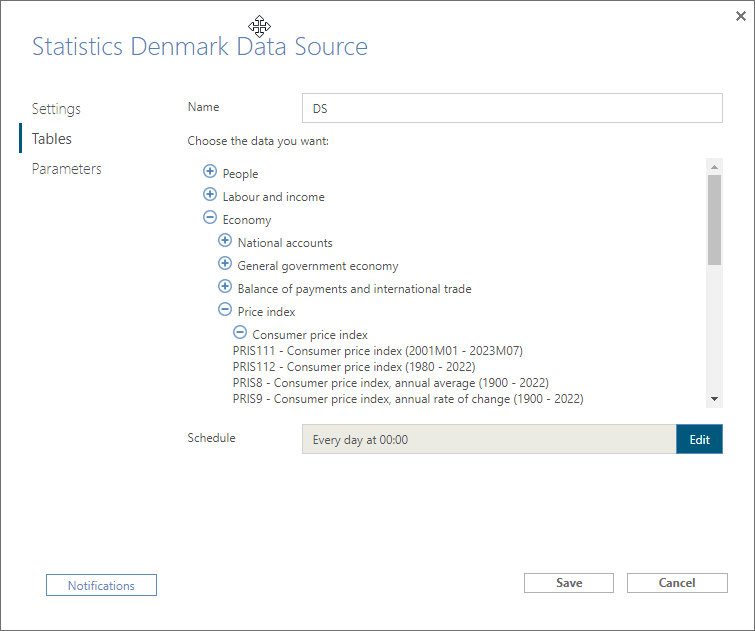Expand the National accounts node
Image resolution: width=755 pixels, height=631 pixels.
[x=225, y=240]
